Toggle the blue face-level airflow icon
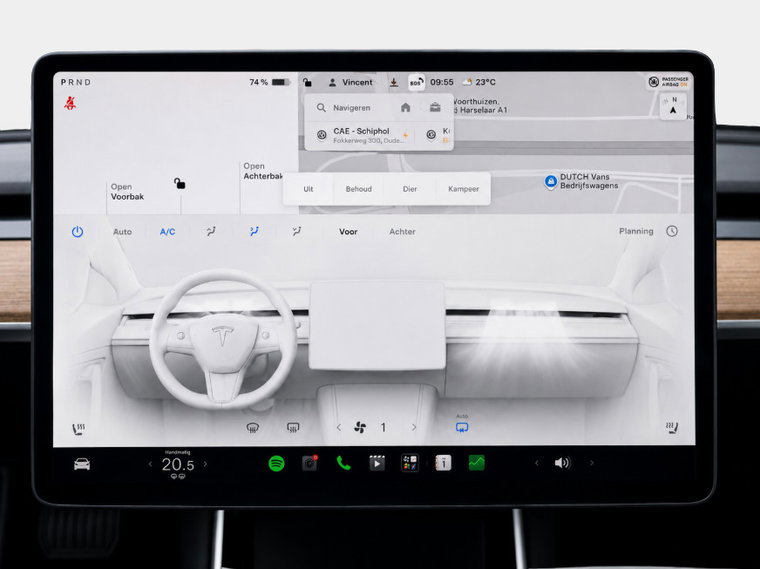The image size is (760, 569). coord(254,232)
